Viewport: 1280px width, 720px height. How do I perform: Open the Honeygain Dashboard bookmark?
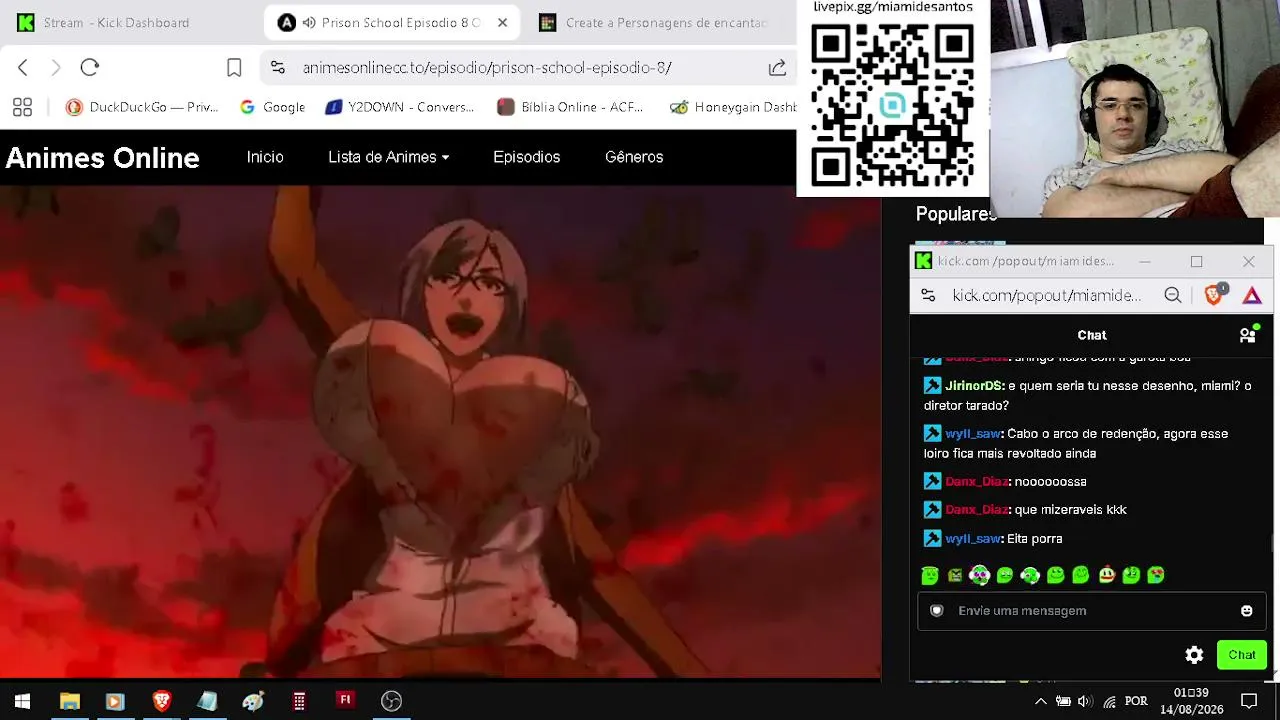pos(732,107)
